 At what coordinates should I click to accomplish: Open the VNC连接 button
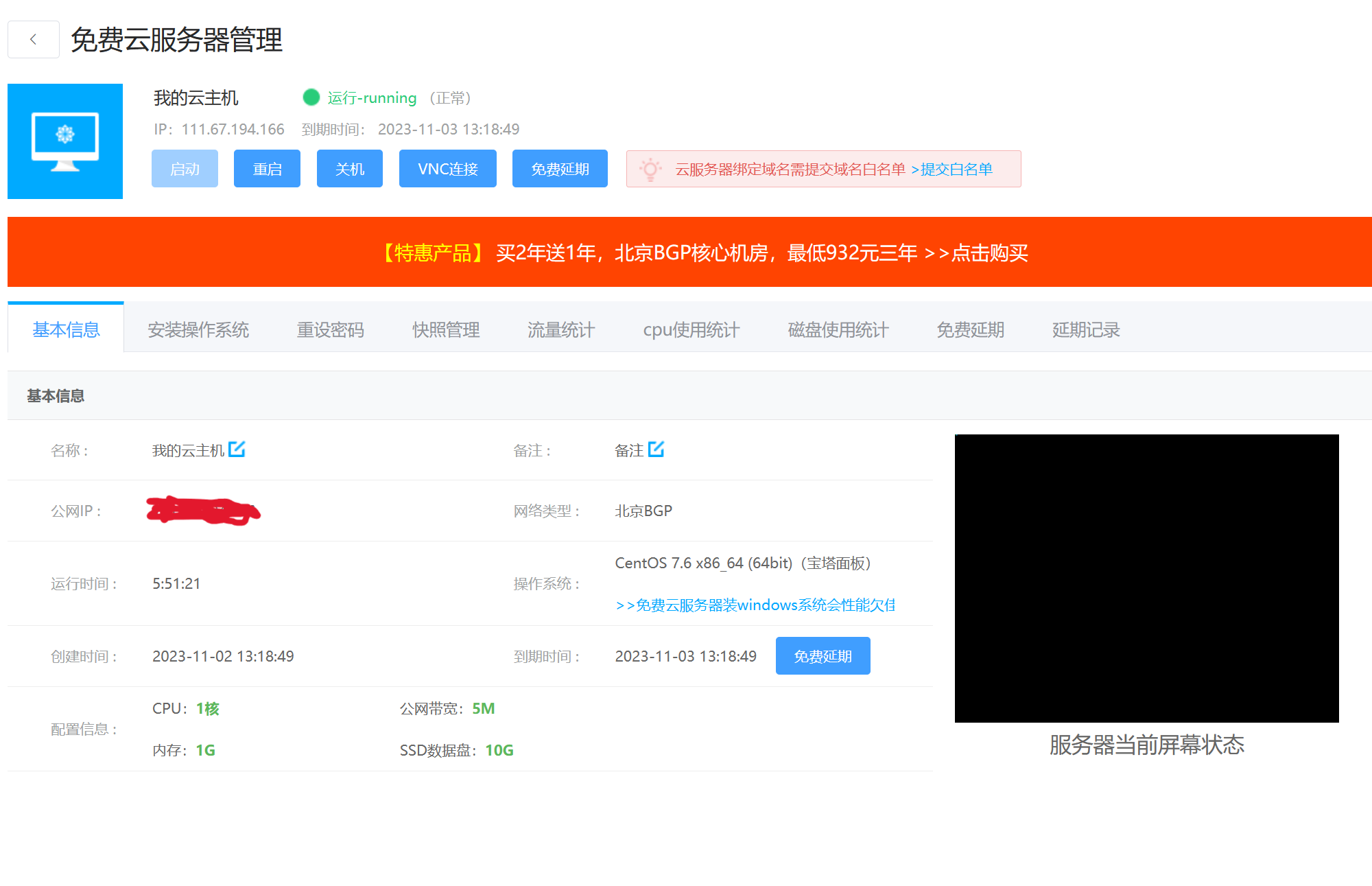(x=447, y=169)
